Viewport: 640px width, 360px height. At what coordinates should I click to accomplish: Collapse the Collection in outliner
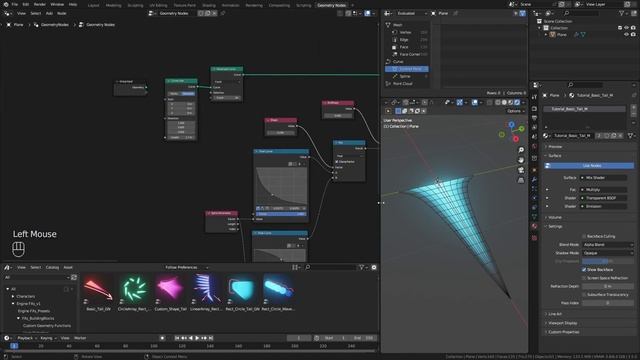tap(540, 28)
